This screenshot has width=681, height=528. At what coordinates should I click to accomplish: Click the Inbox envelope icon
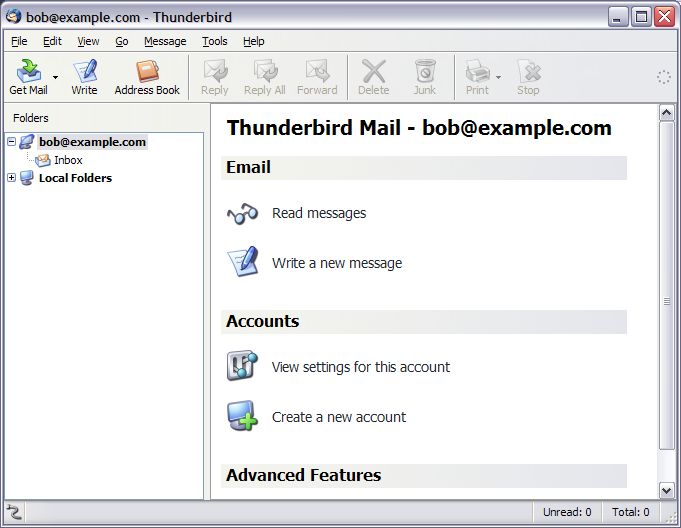[x=43, y=160]
